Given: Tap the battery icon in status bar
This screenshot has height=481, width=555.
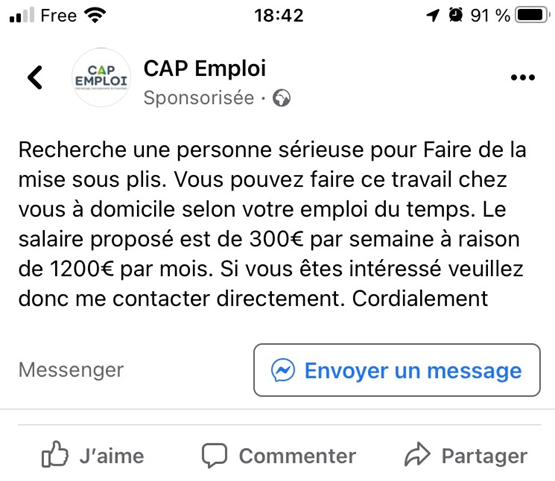Looking at the screenshot, I should 533,15.
